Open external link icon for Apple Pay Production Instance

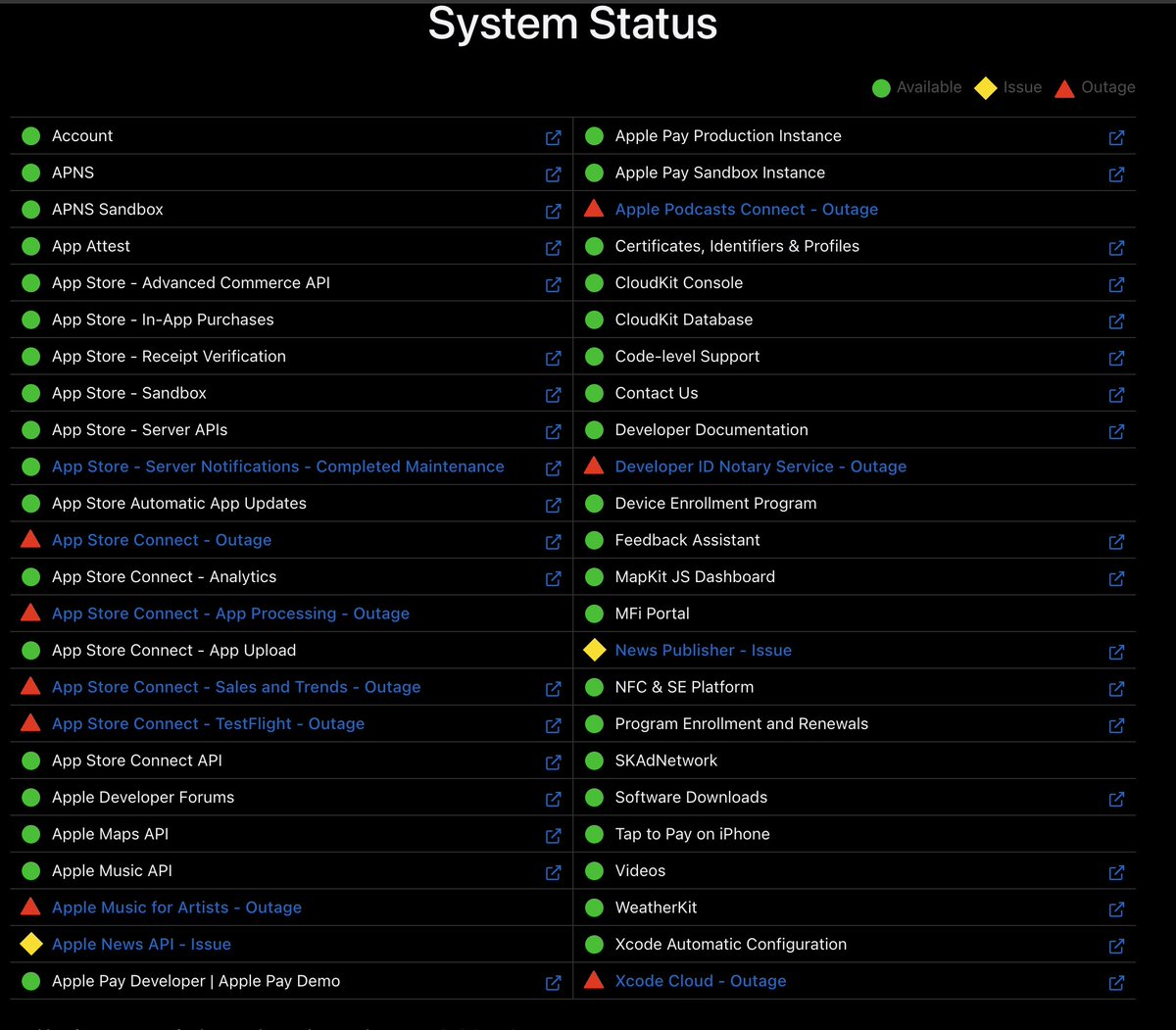(x=1116, y=137)
